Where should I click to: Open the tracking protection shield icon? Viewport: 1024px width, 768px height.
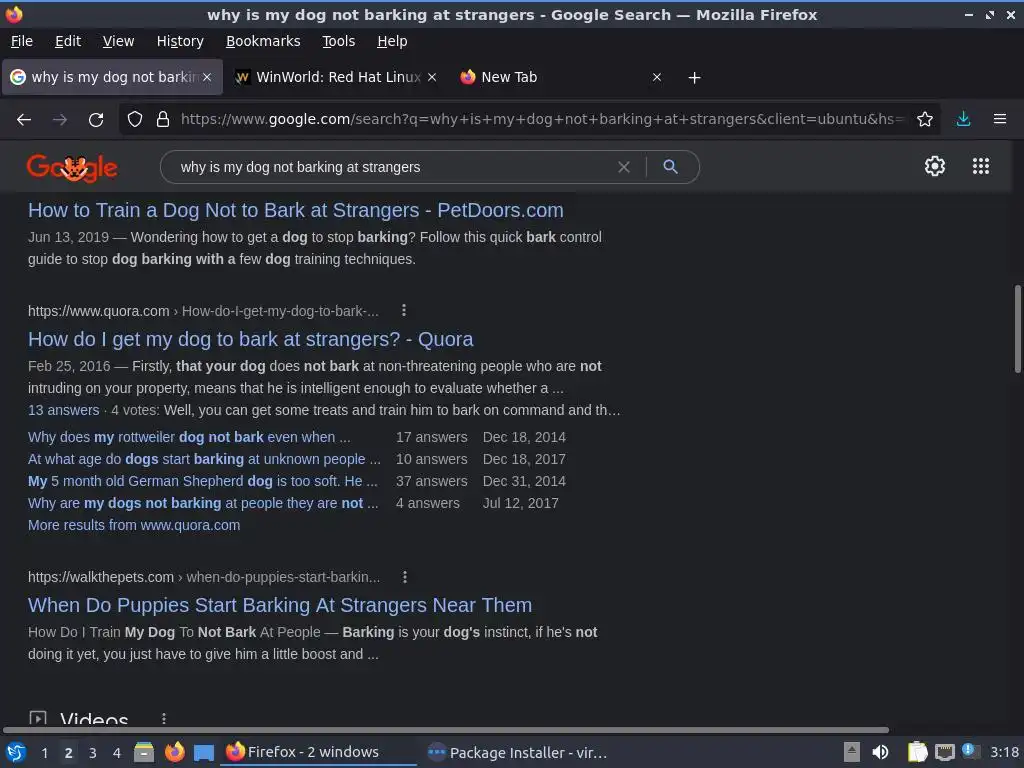point(135,119)
